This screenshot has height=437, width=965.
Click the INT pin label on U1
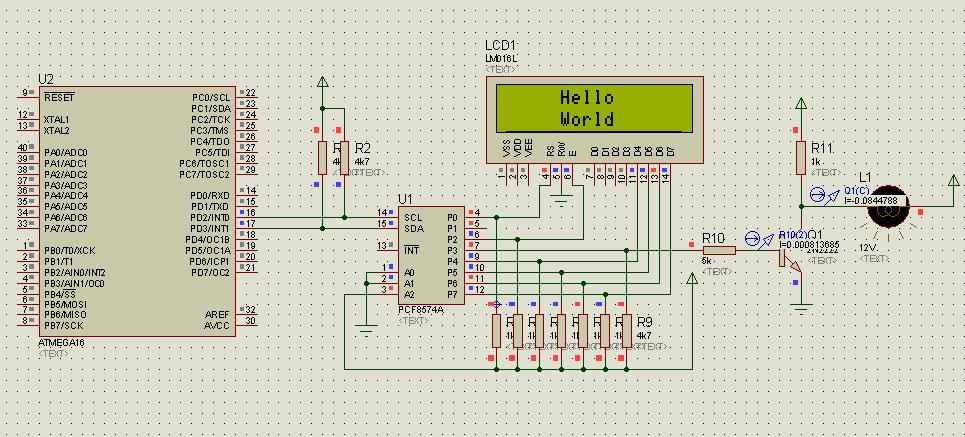pos(411,251)
